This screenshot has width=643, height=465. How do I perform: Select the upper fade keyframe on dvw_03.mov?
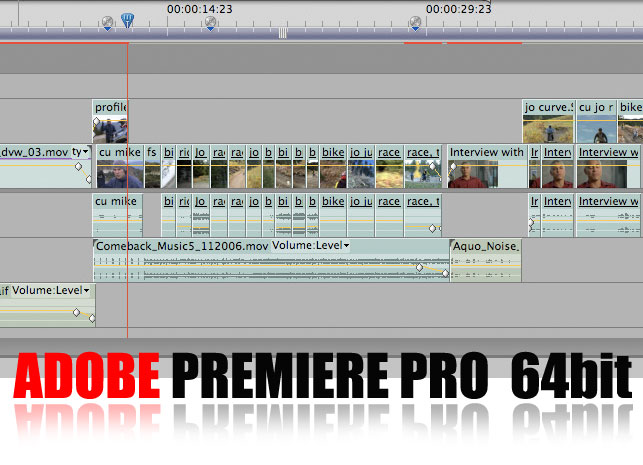point(78,166)
